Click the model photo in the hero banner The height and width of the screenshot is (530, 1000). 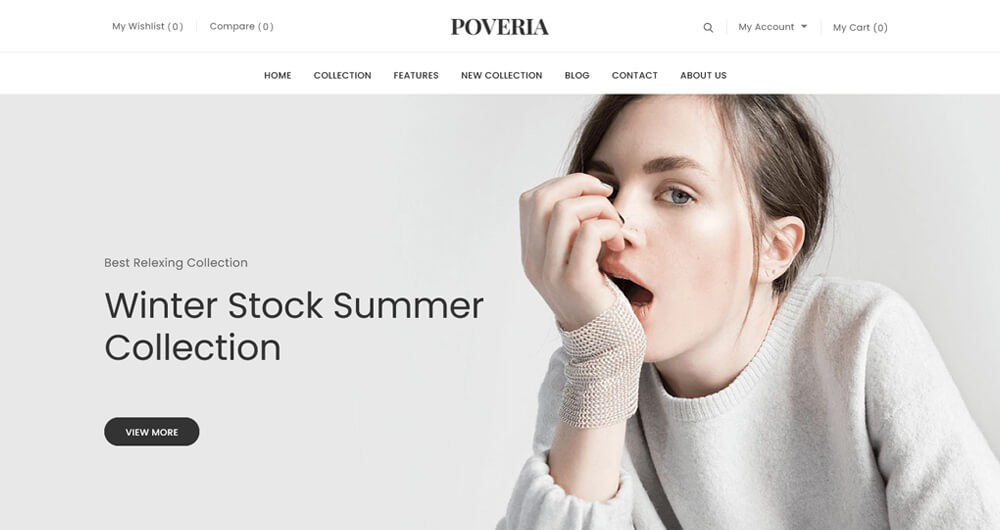tap(746, 313)
